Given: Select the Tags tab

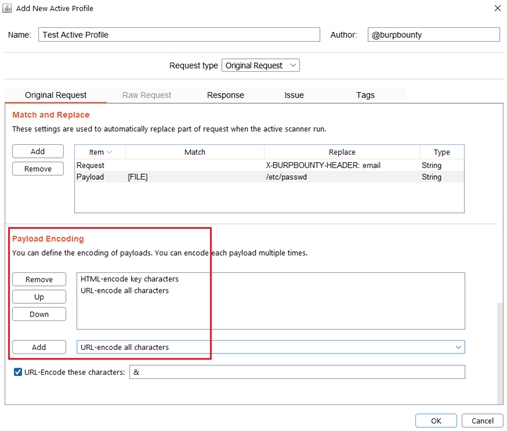Looking at the screenshot, I should point(365,95).
